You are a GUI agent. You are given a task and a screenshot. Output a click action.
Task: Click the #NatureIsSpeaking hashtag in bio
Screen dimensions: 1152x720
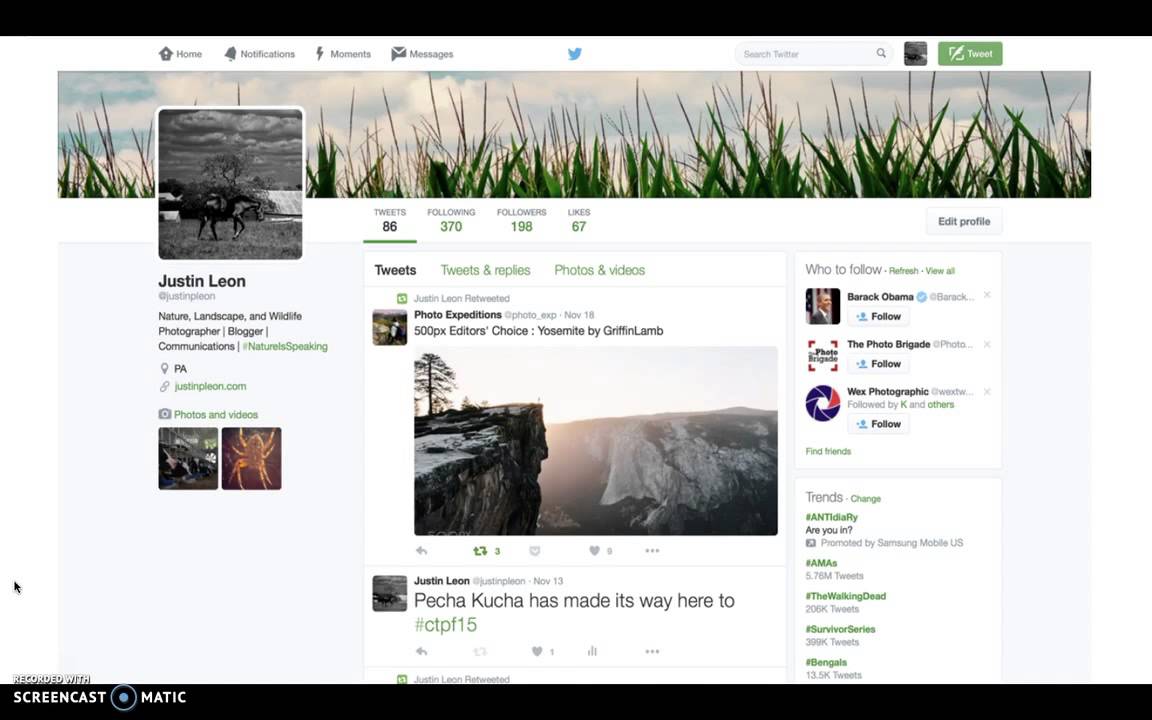click(x=285, y=346)
